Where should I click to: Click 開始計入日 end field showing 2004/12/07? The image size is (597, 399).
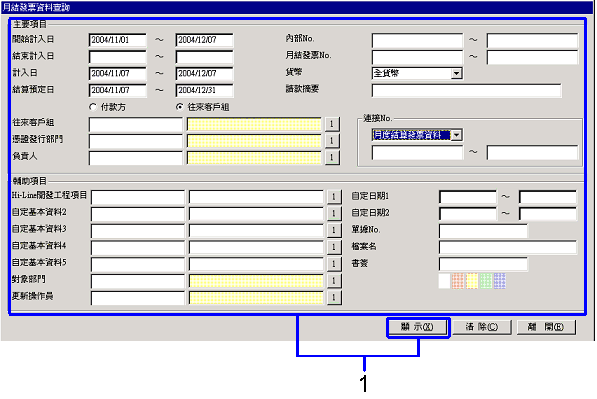click(x=204, y=40)
